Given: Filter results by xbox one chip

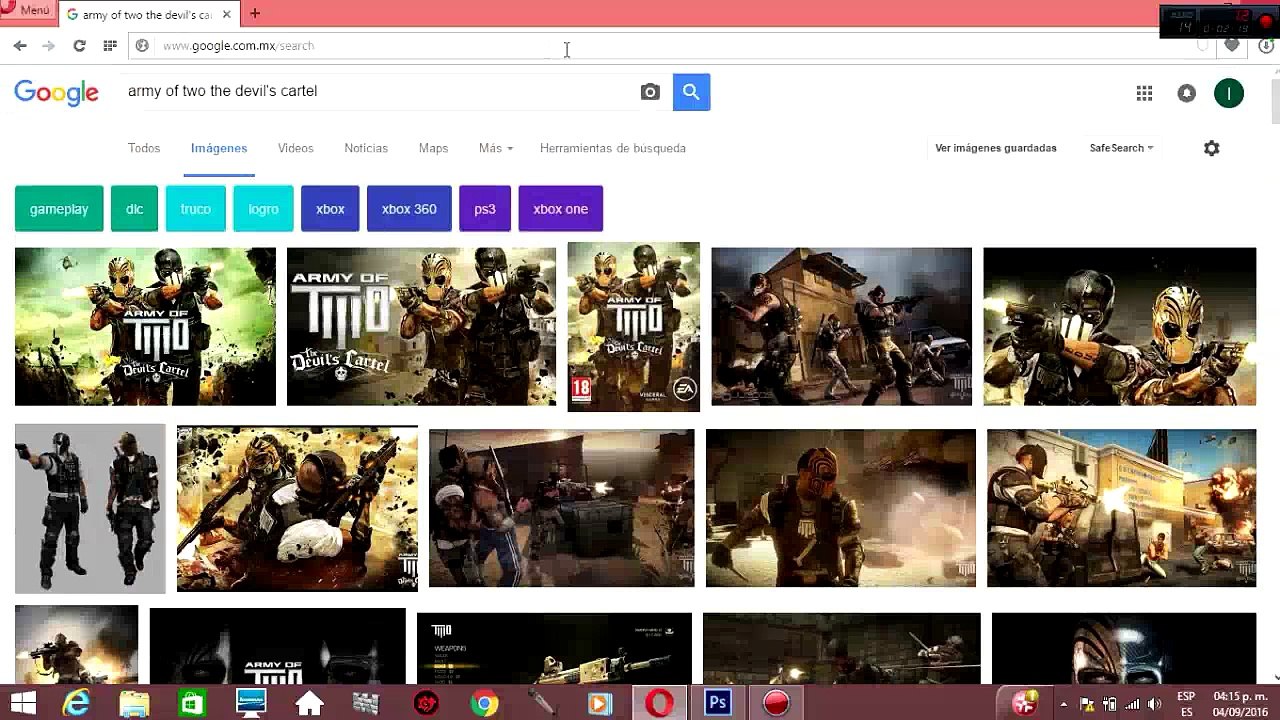Looking at the screenshot, I should [x=561, y=209].
